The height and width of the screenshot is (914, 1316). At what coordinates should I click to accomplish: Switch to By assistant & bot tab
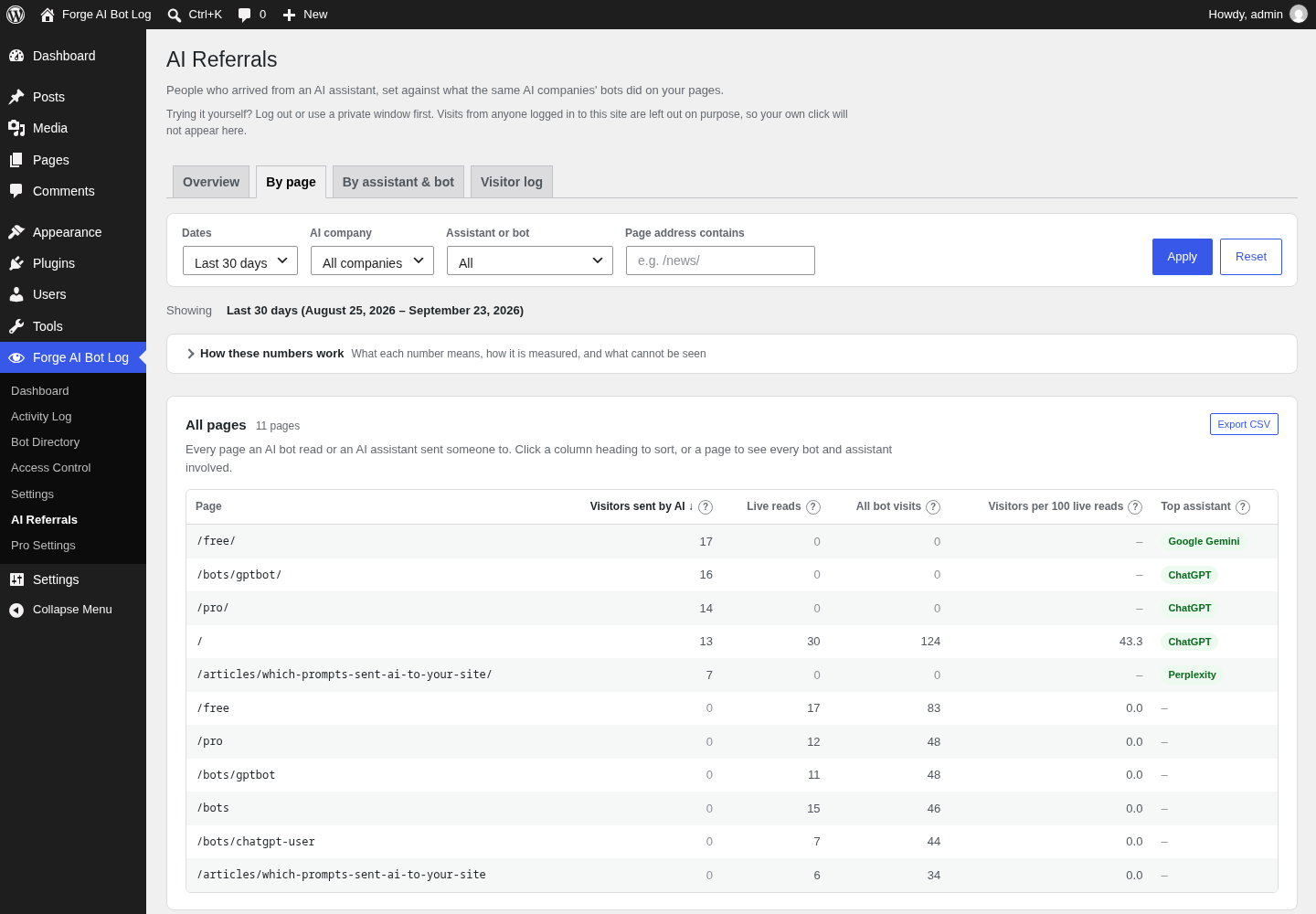click(398, 182)
